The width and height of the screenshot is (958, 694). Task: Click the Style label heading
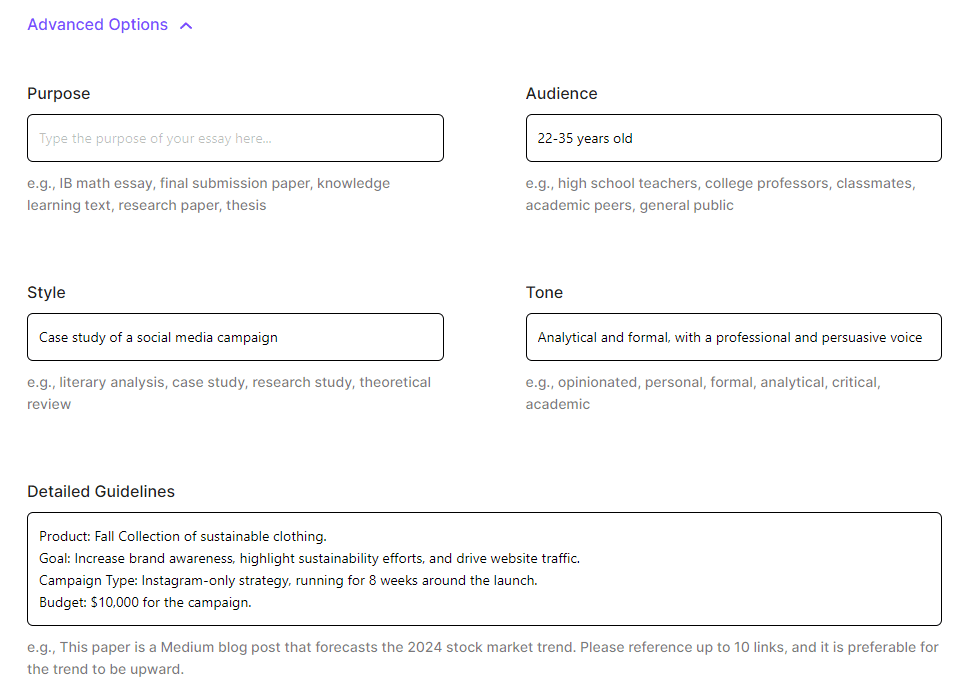(46, 293)
